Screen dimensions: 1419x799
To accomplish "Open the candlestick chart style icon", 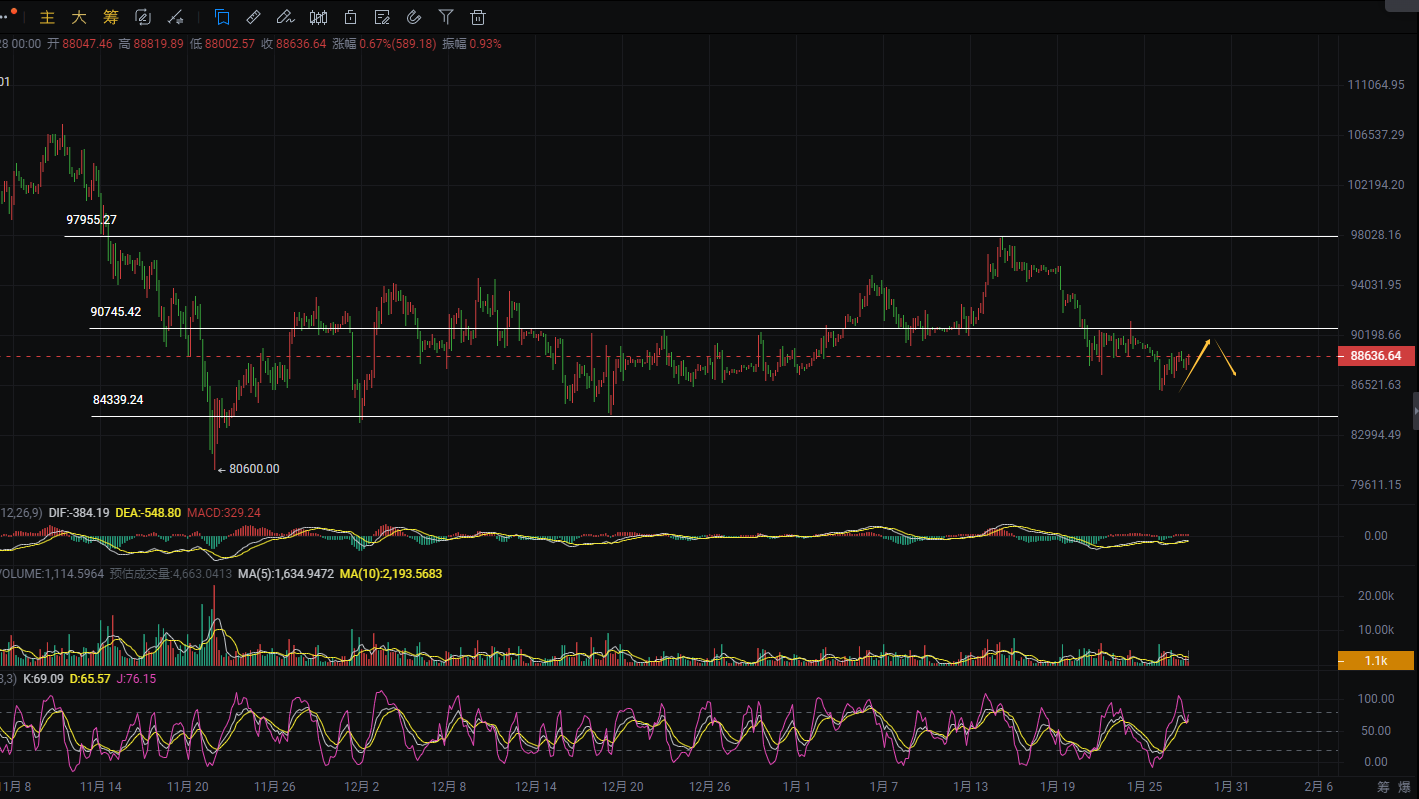I will [x=318, y=17].
